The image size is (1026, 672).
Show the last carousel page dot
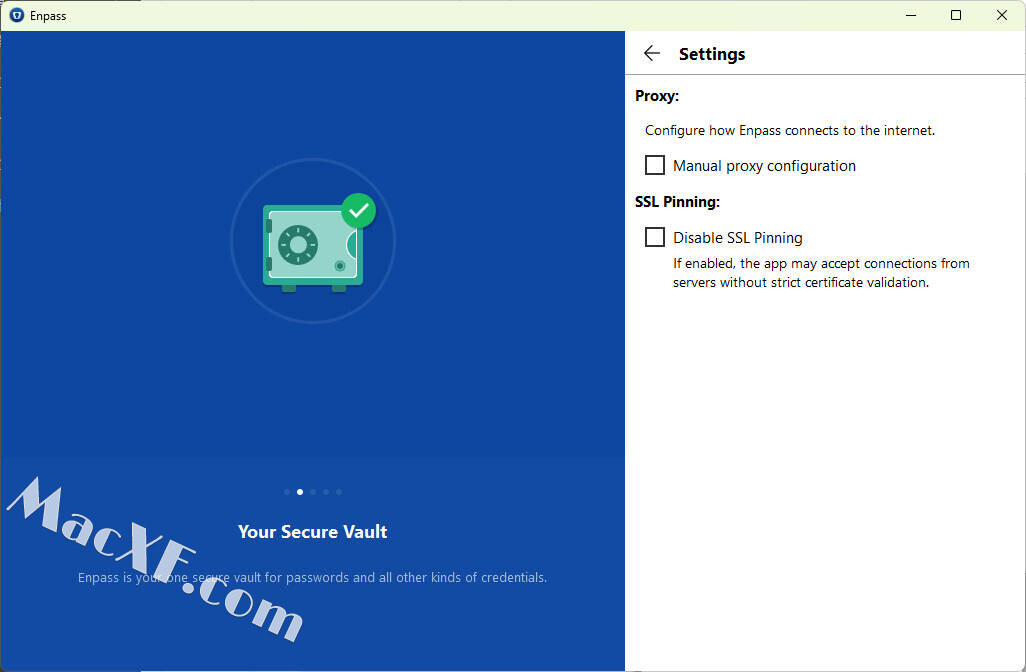click(339, 492)
